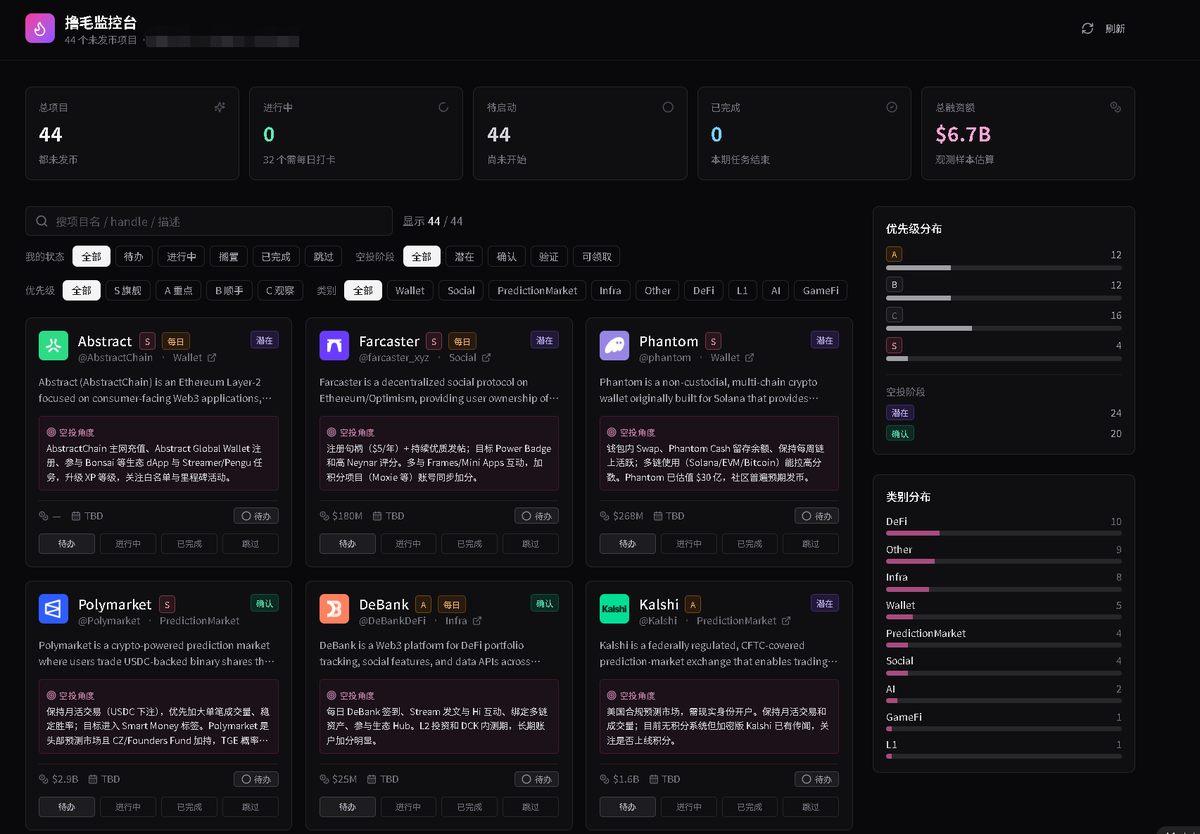Click the @farcaster_xyz handle
Viewport: 1200px width, 834px height.
coord(394,357)
